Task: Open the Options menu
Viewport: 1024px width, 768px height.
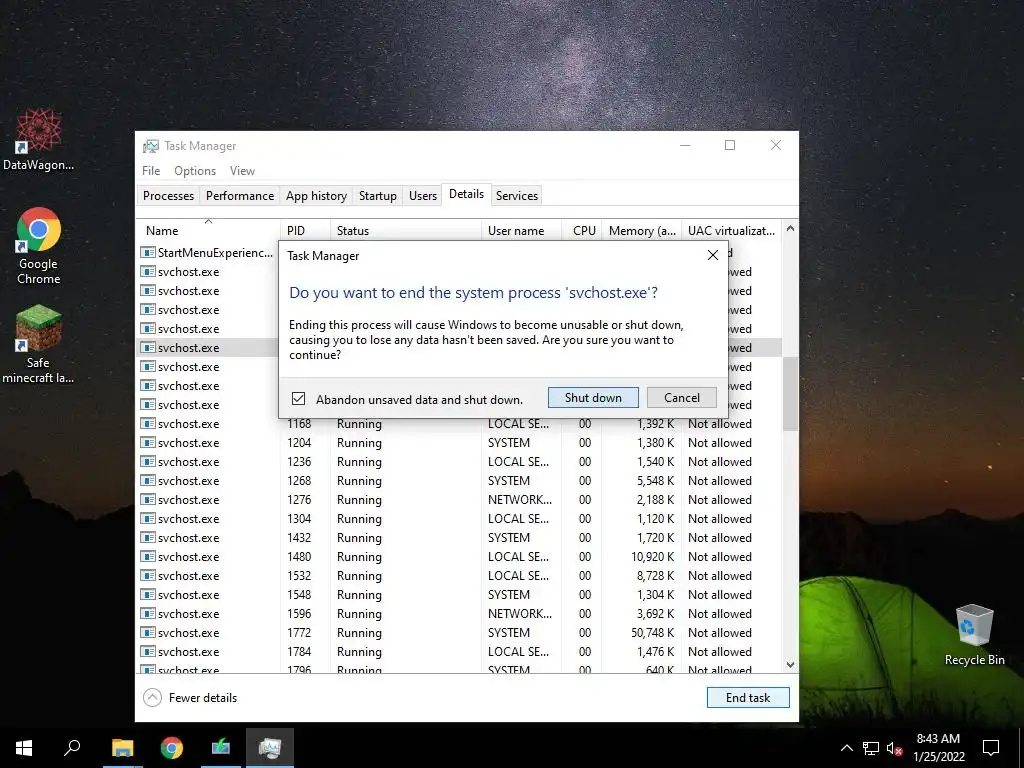Action: tap(195, 170)
